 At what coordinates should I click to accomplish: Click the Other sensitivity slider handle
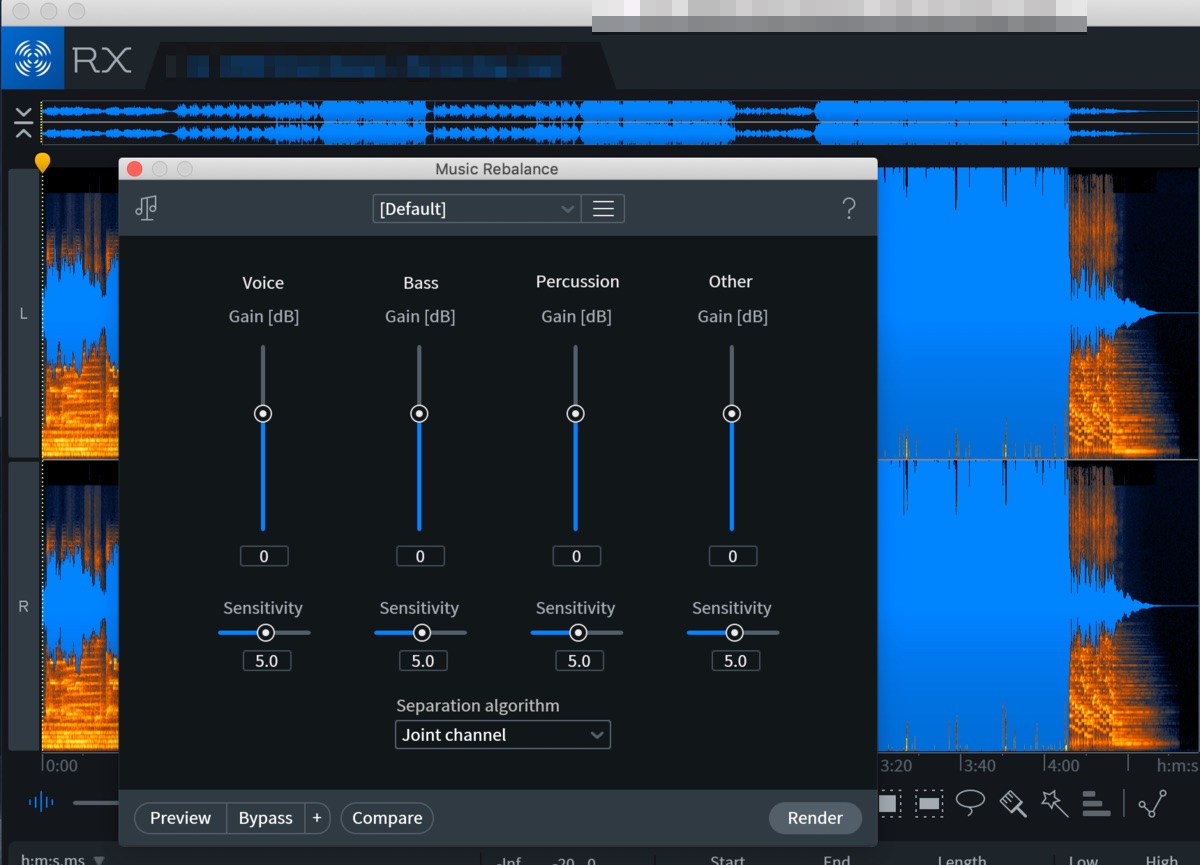coord(734,632)
